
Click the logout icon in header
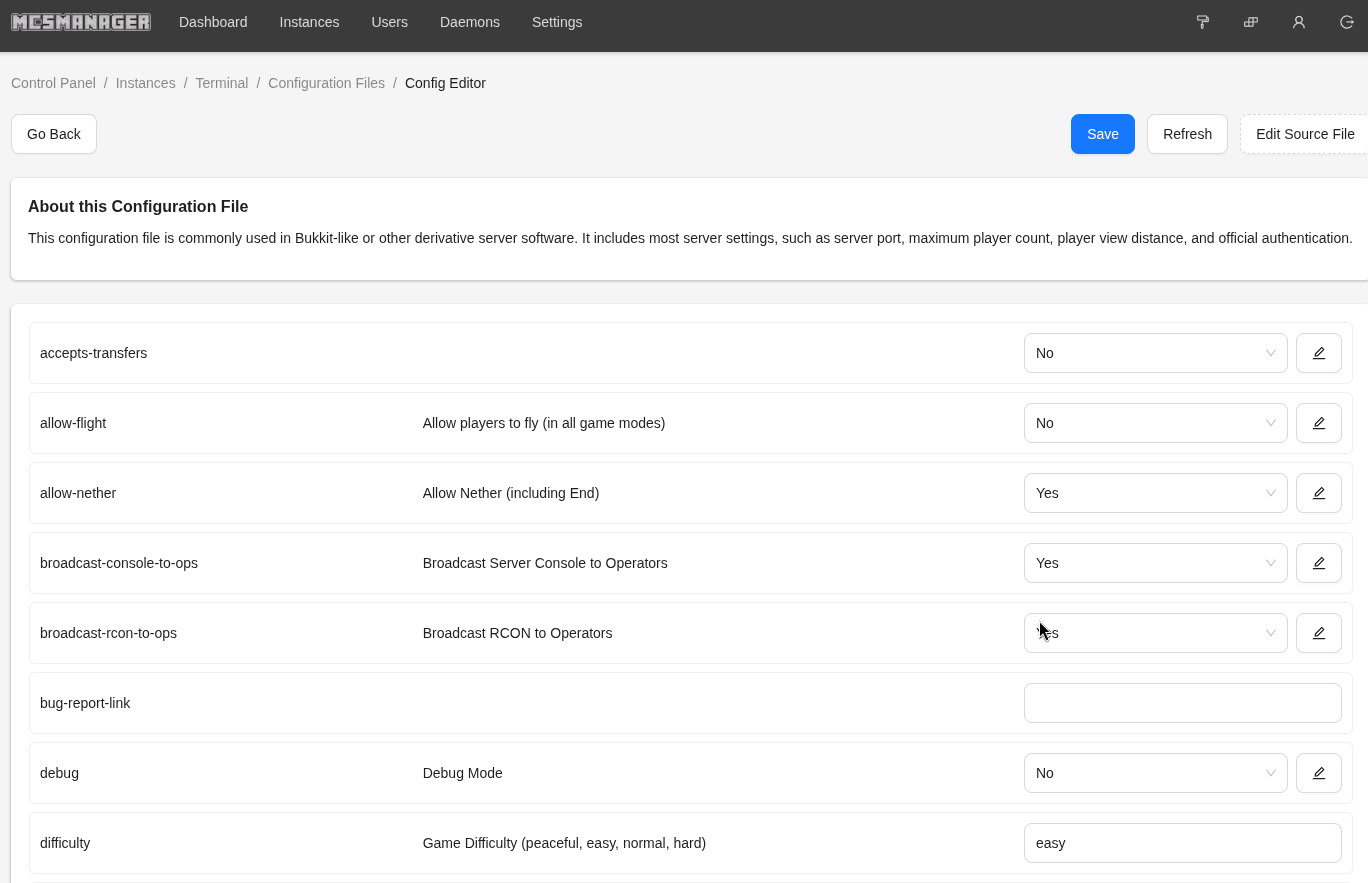(1347, 22)
